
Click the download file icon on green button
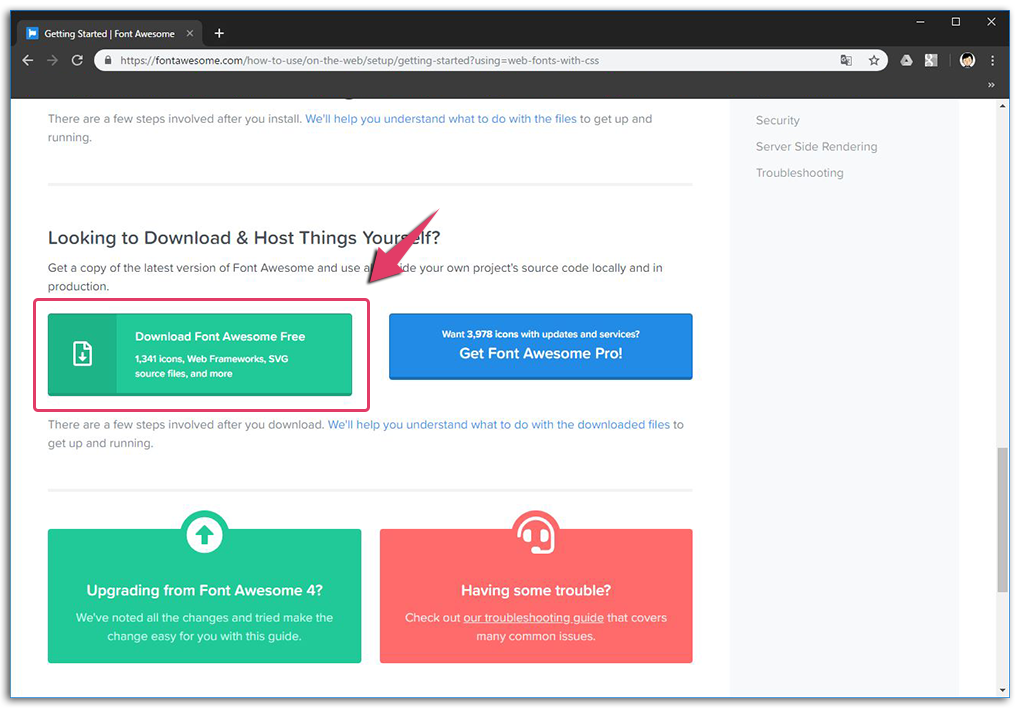coord(83,354)
